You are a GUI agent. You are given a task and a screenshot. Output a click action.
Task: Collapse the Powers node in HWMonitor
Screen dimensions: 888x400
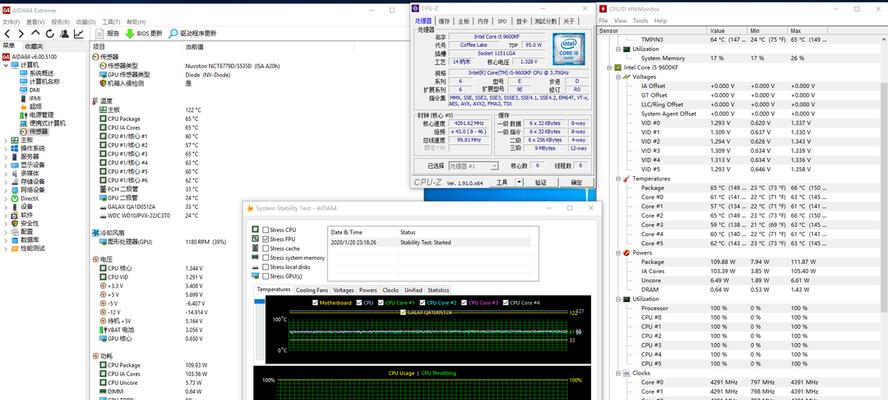pos(618,253)
